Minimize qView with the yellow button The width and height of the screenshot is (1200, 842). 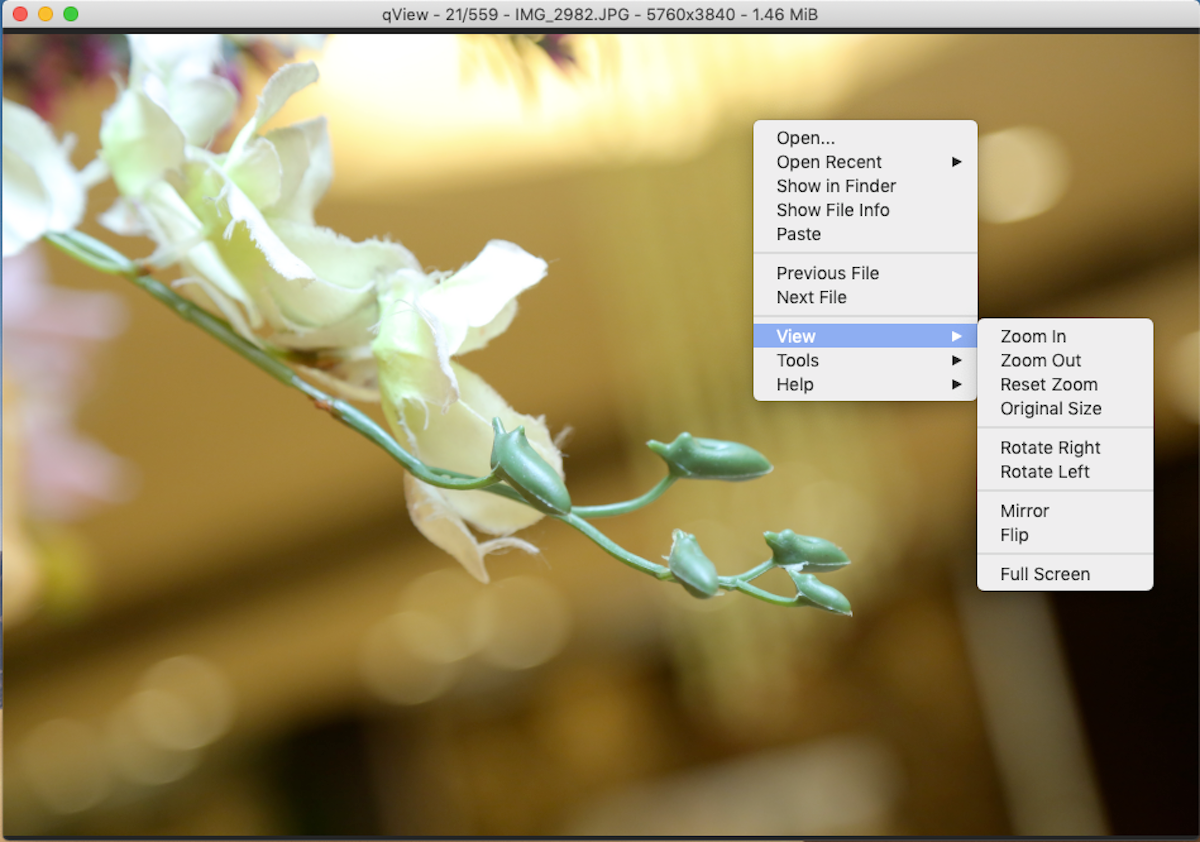44,15
